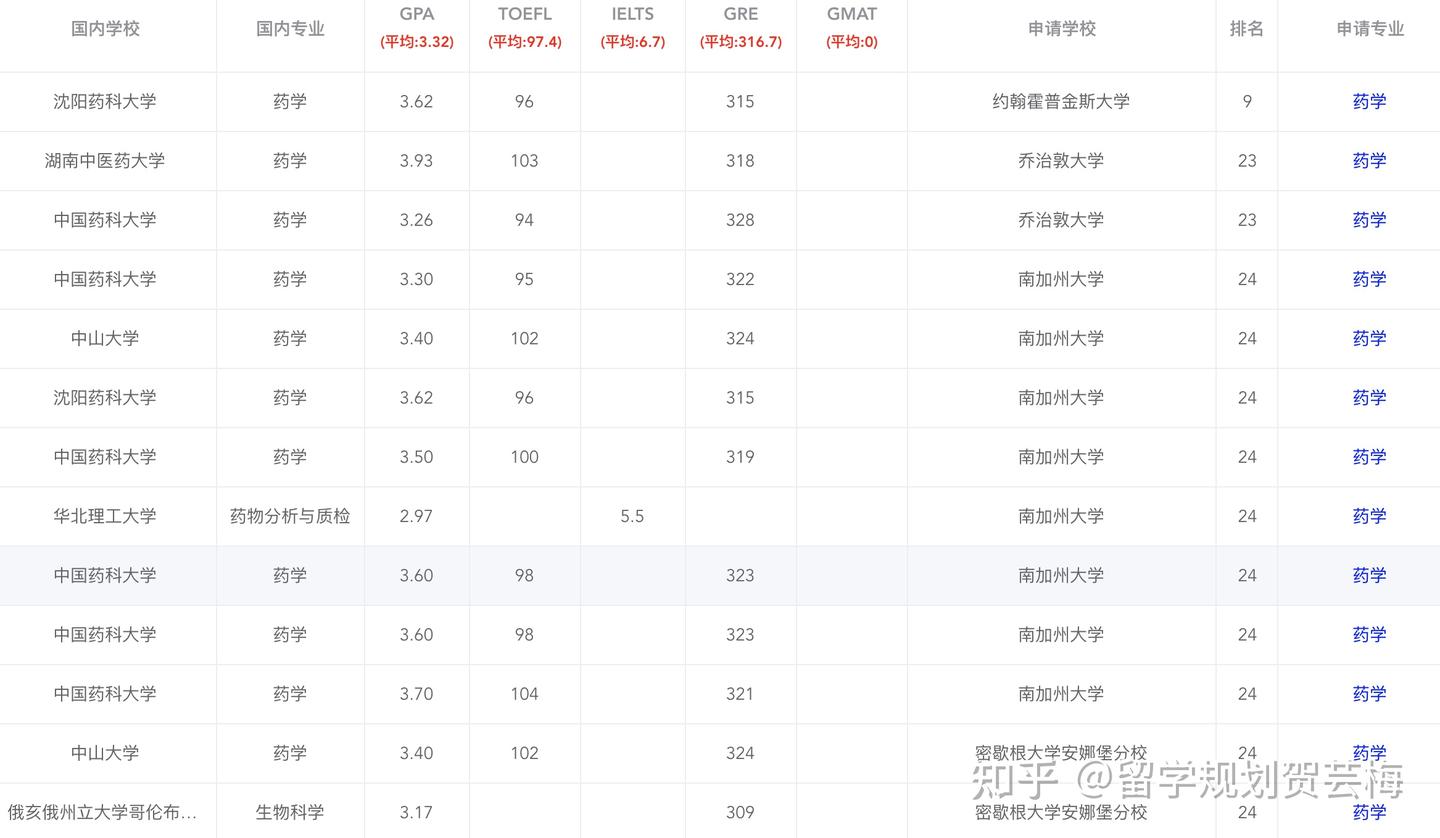Click the 申请学校 column header
Viewport: 1440px width, 838px height.
coord(1061,29)
